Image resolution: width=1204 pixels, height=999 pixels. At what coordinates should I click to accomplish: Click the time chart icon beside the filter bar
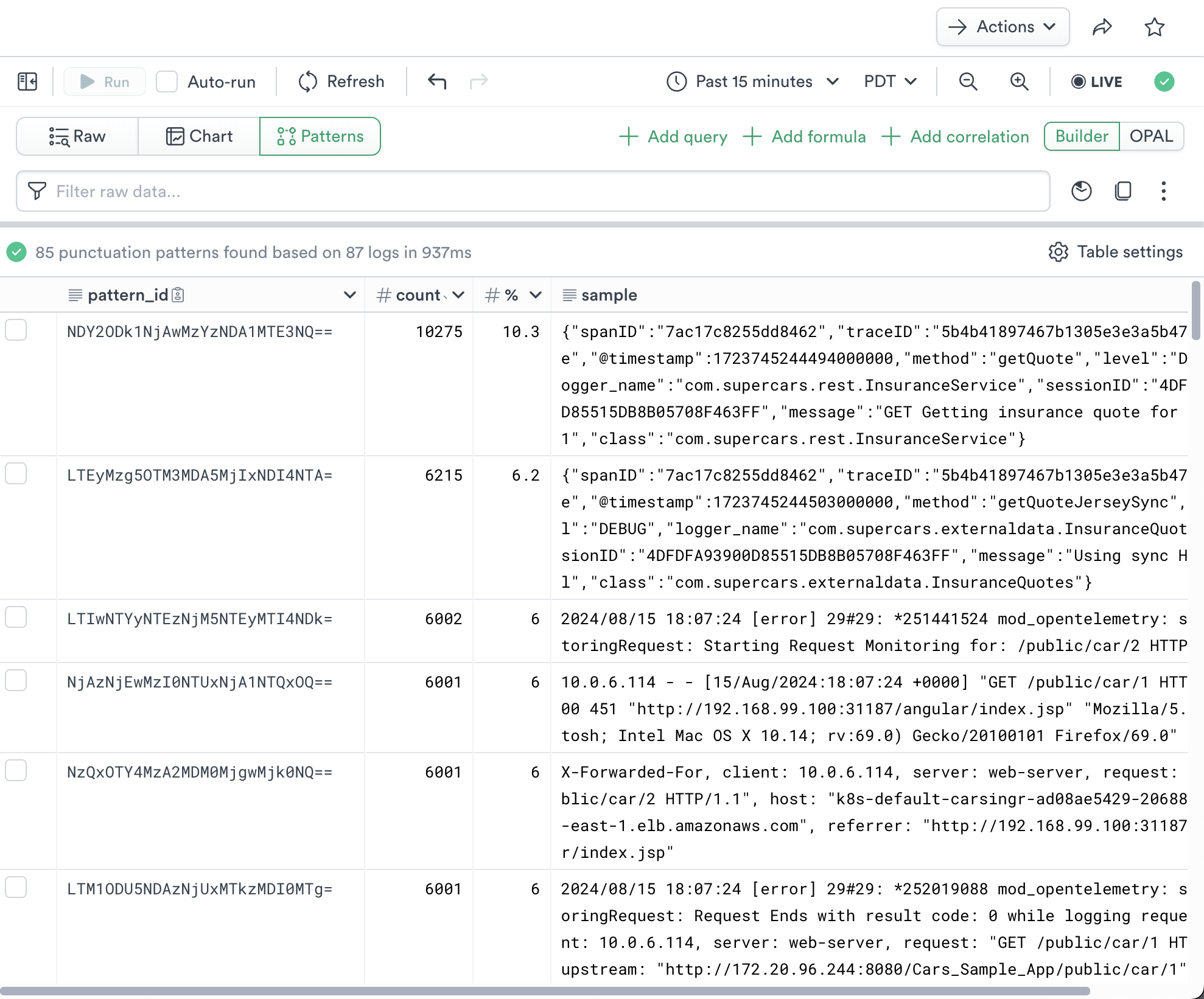tap(1081, 191)
